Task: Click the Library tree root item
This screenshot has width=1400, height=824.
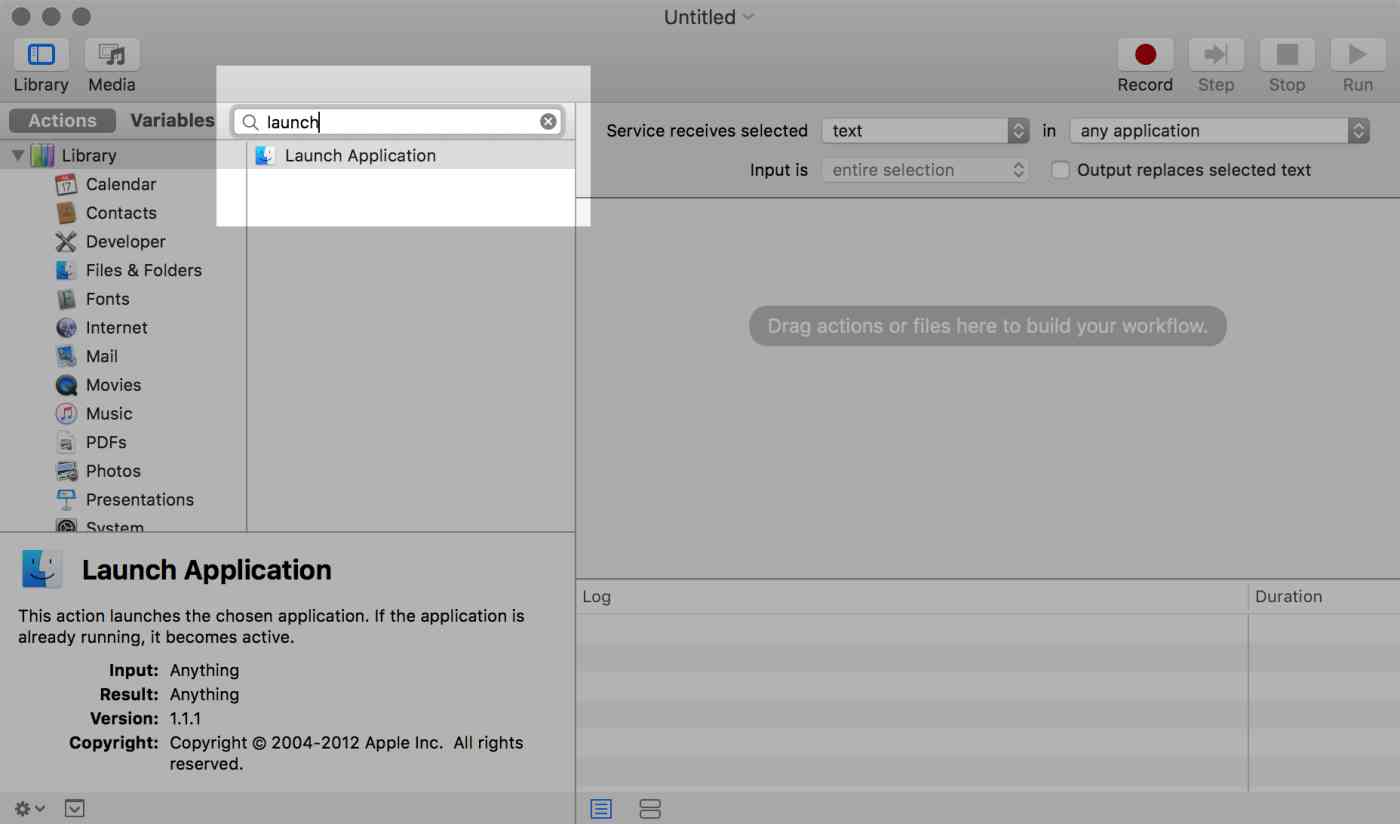Action: (x=89, y=155)
